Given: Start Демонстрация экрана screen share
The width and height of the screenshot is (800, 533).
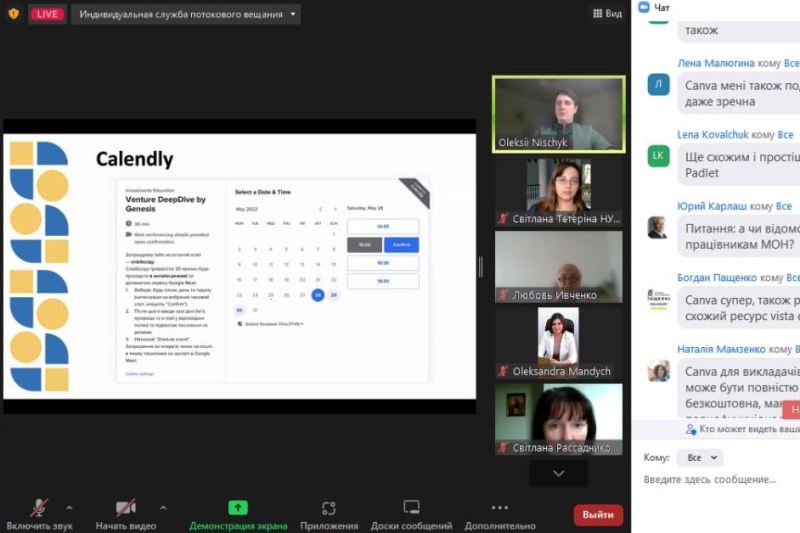Looking at the screenshot, I should click(238, 514).
